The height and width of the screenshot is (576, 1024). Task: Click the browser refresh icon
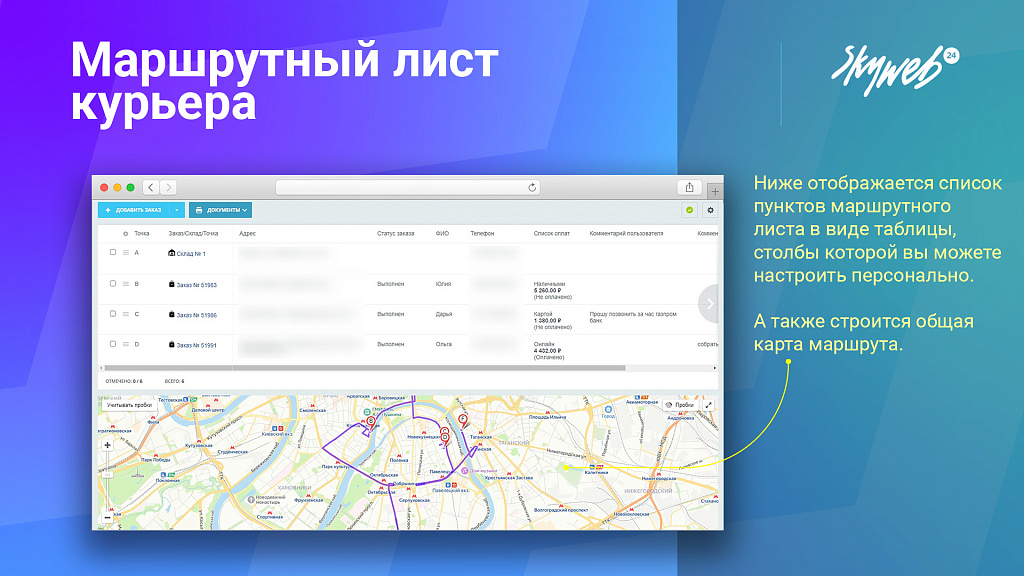pos(532,186)
